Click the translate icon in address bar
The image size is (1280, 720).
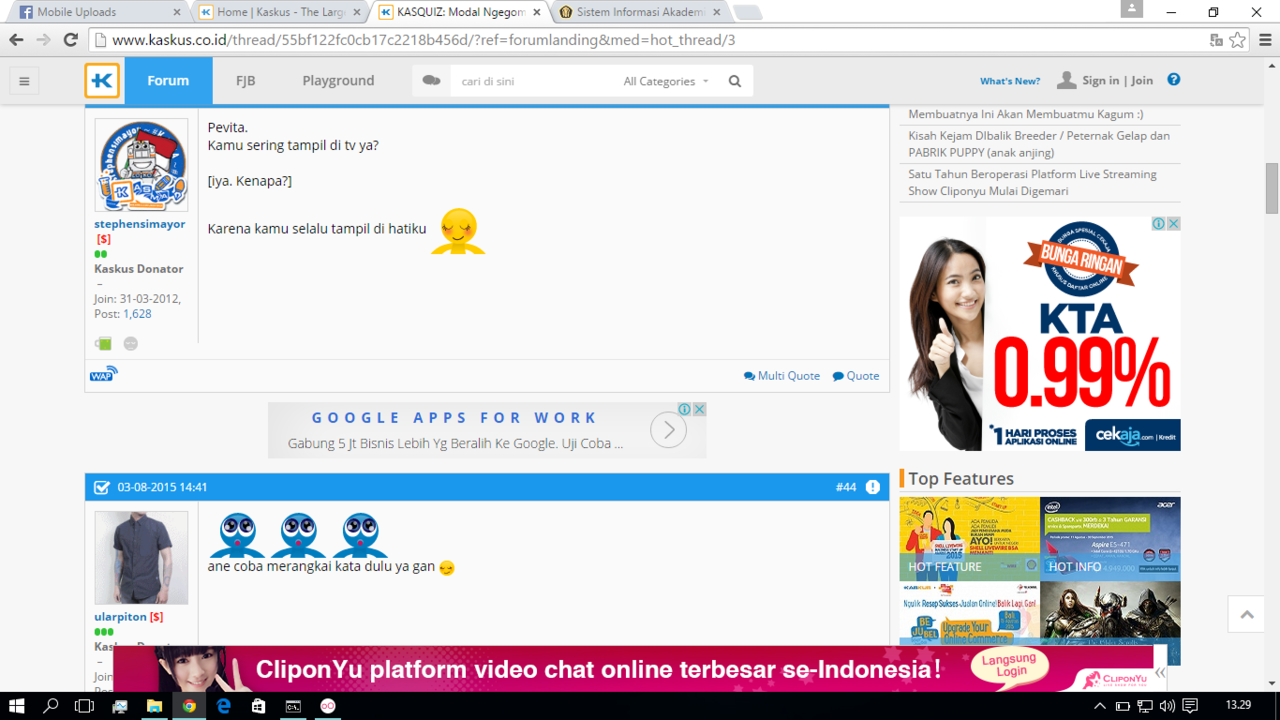click(x=1216, y=40)
